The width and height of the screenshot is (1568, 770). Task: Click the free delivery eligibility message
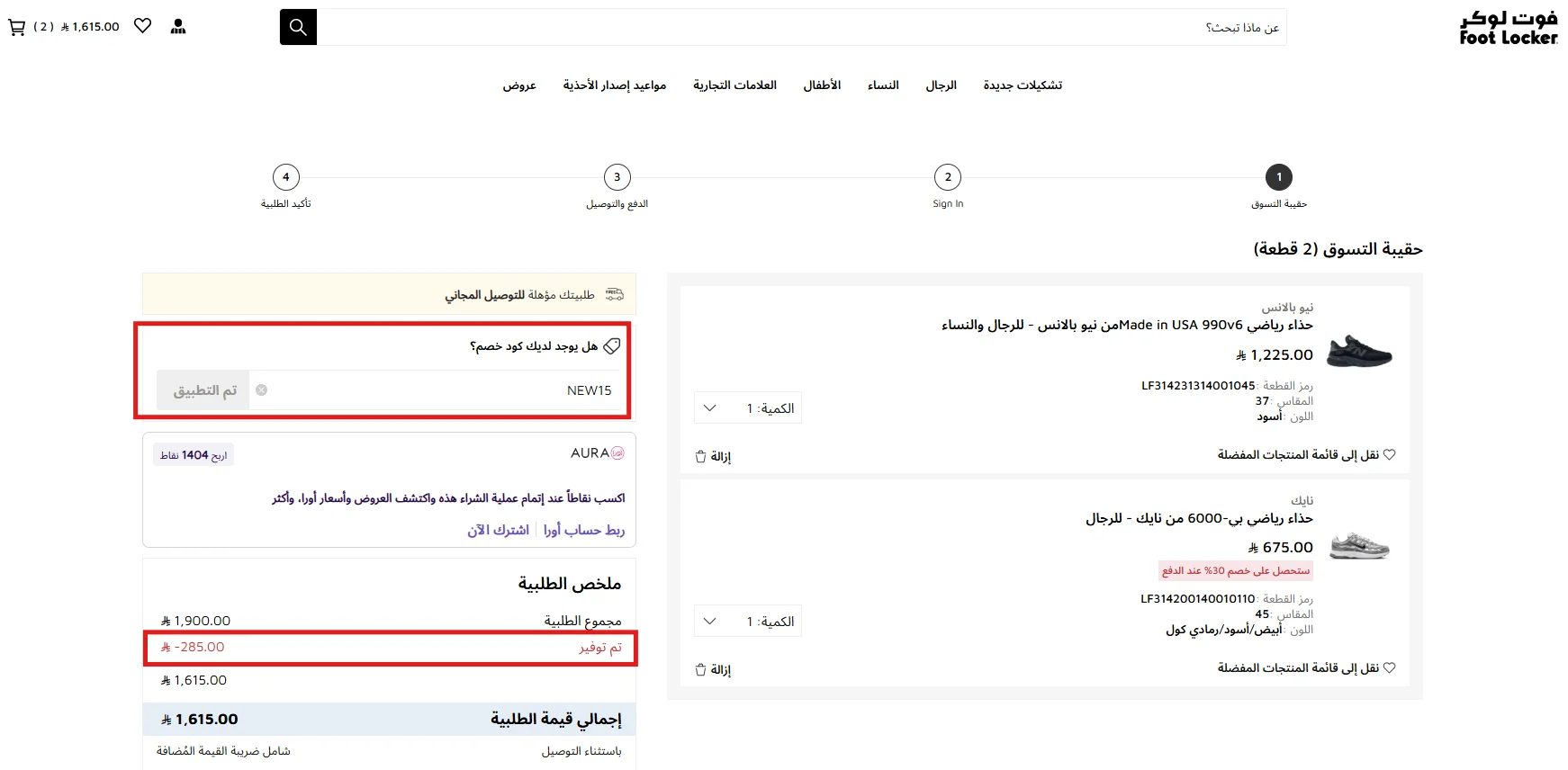[520, 295]
